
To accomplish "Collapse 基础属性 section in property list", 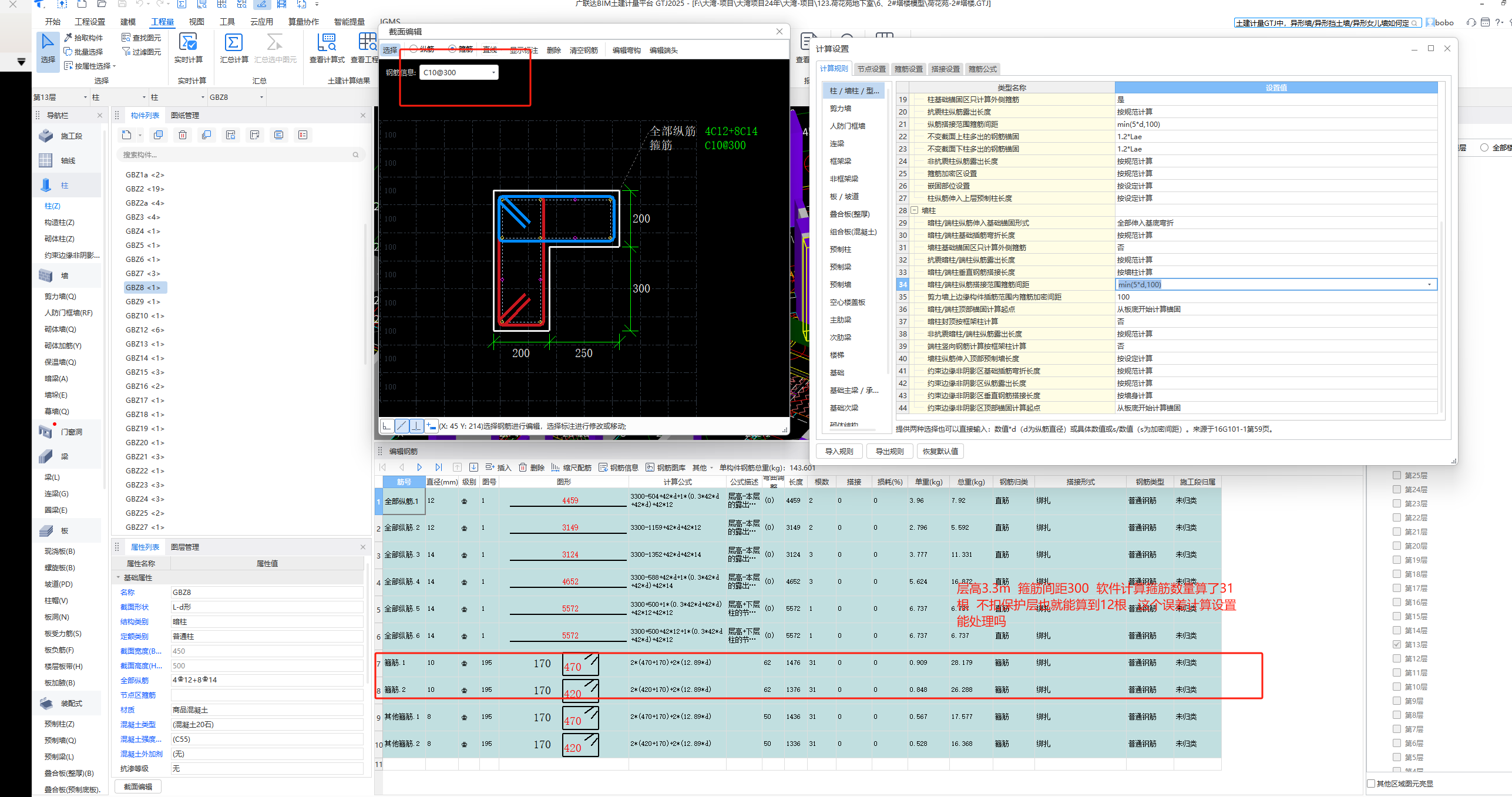I will (x=118, y=577).
